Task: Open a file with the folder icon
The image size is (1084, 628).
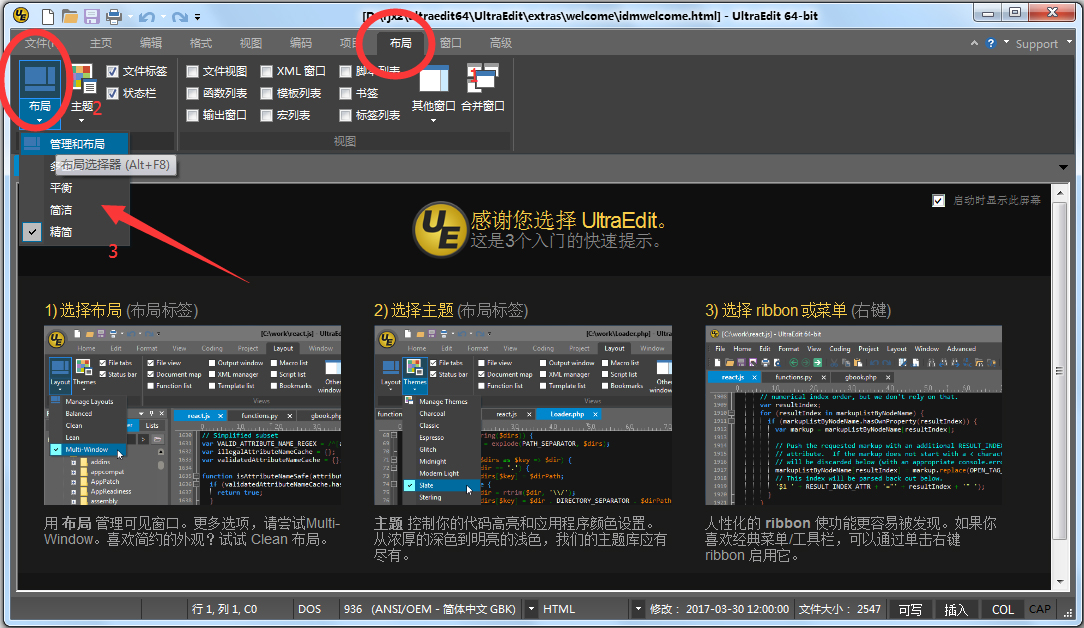Action: click(x=70, y=15)
